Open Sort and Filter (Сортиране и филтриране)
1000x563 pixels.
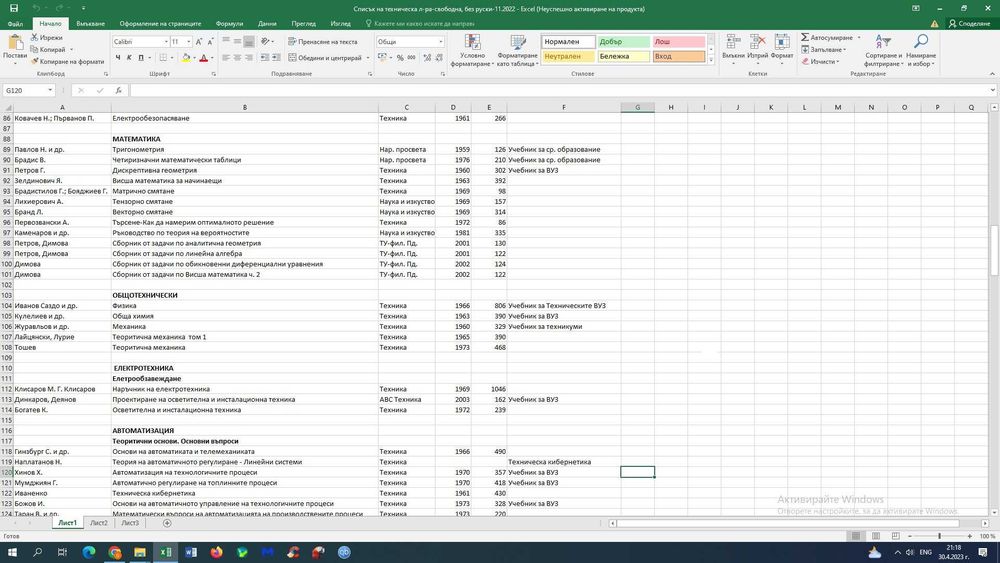[x=883, y=50]
